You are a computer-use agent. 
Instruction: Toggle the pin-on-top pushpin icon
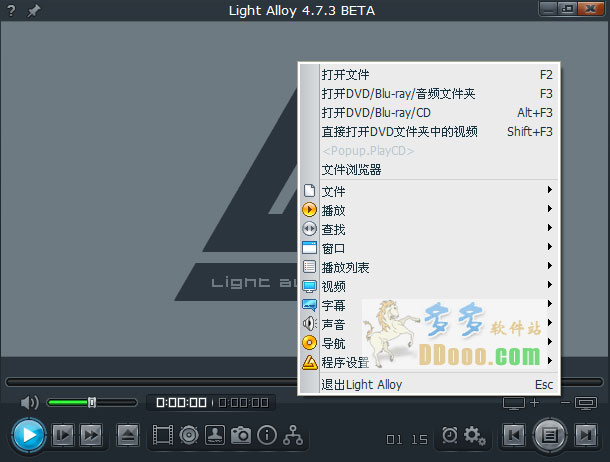[x=33, y=10]
